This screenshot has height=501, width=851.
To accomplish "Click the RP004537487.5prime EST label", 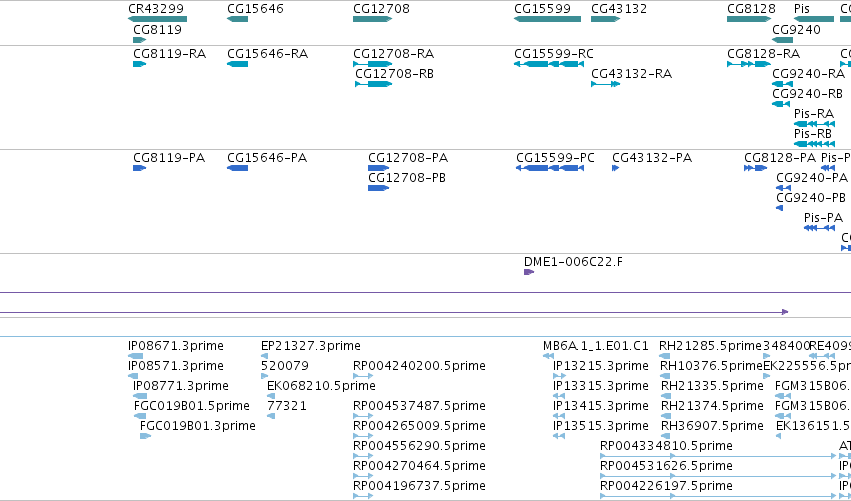I will 420,407.
